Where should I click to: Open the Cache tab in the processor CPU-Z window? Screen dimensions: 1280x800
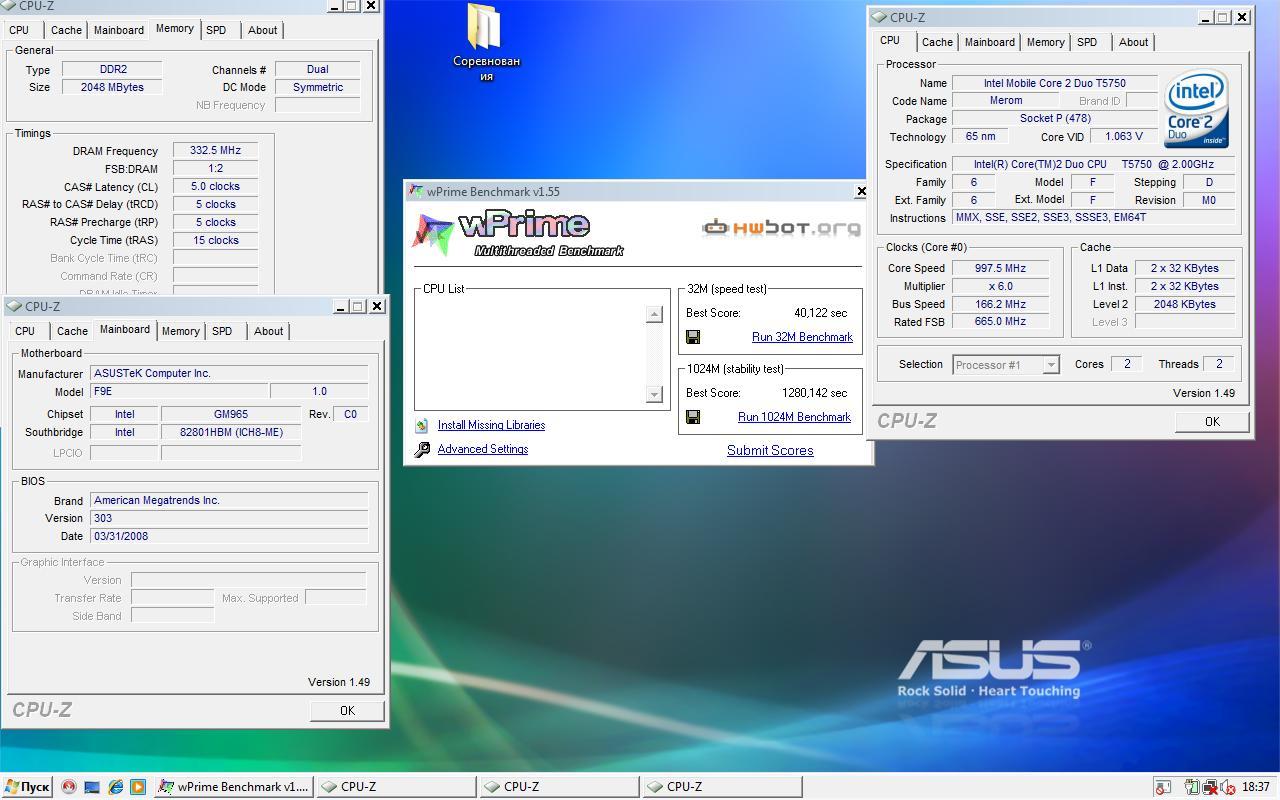[x=937, y=42]
